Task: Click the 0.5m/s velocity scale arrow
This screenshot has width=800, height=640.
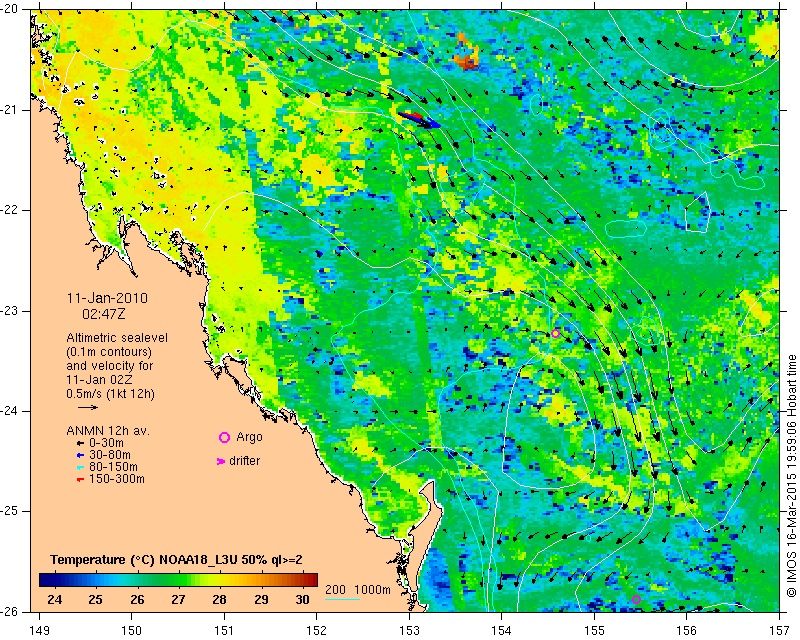Action: point(88,407)
